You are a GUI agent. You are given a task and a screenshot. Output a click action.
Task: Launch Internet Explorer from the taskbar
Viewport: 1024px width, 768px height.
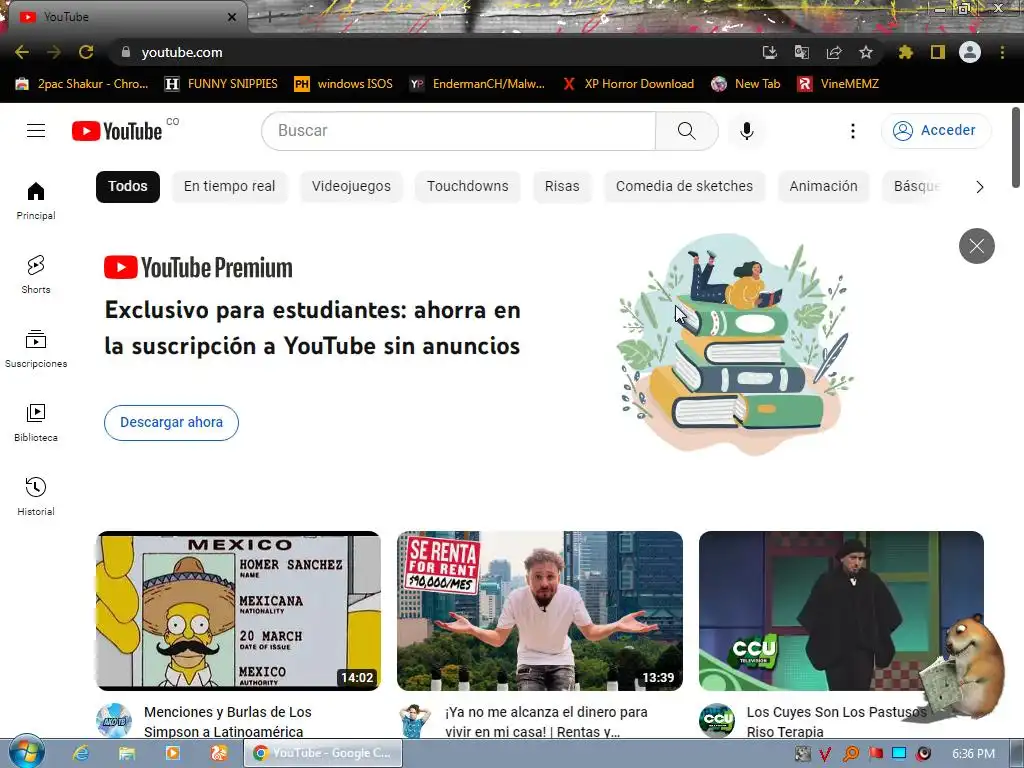(81, 753)
